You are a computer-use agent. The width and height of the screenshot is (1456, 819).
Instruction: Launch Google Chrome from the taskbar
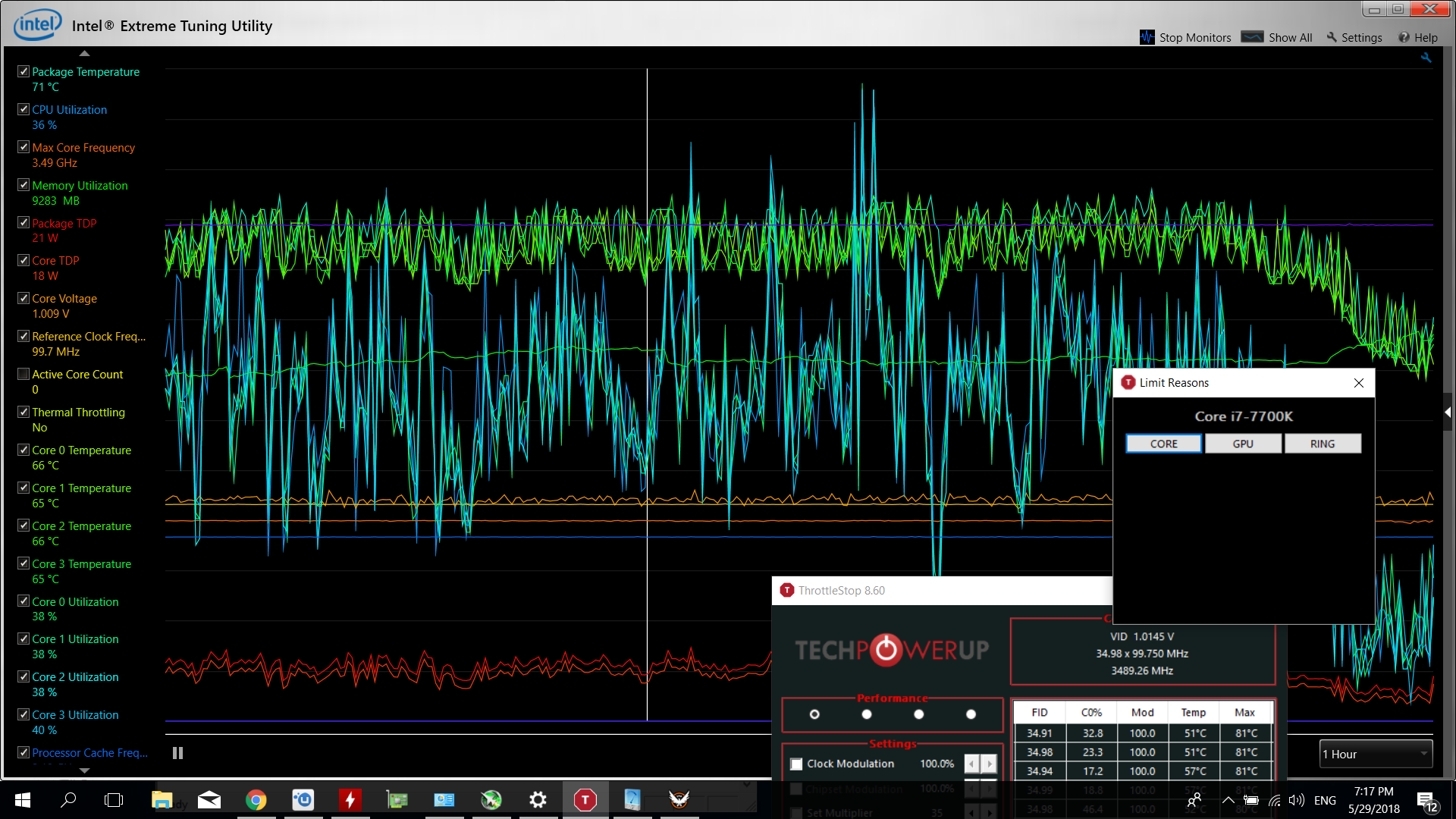tap(256, 800)
